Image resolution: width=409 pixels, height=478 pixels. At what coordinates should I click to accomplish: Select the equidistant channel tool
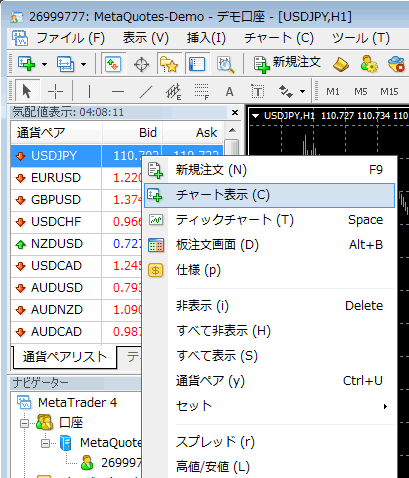click(174, 91)
